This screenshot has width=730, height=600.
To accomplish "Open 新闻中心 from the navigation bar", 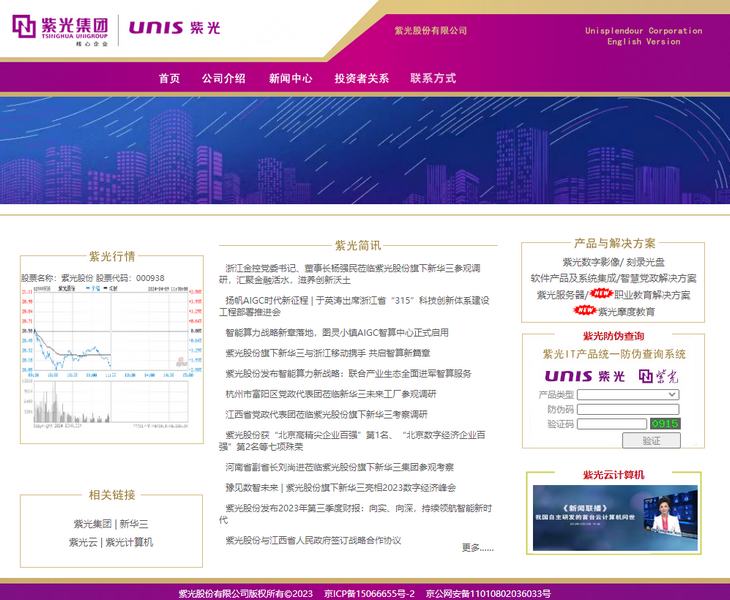I will pyautogui.click(x=290, y=78).
